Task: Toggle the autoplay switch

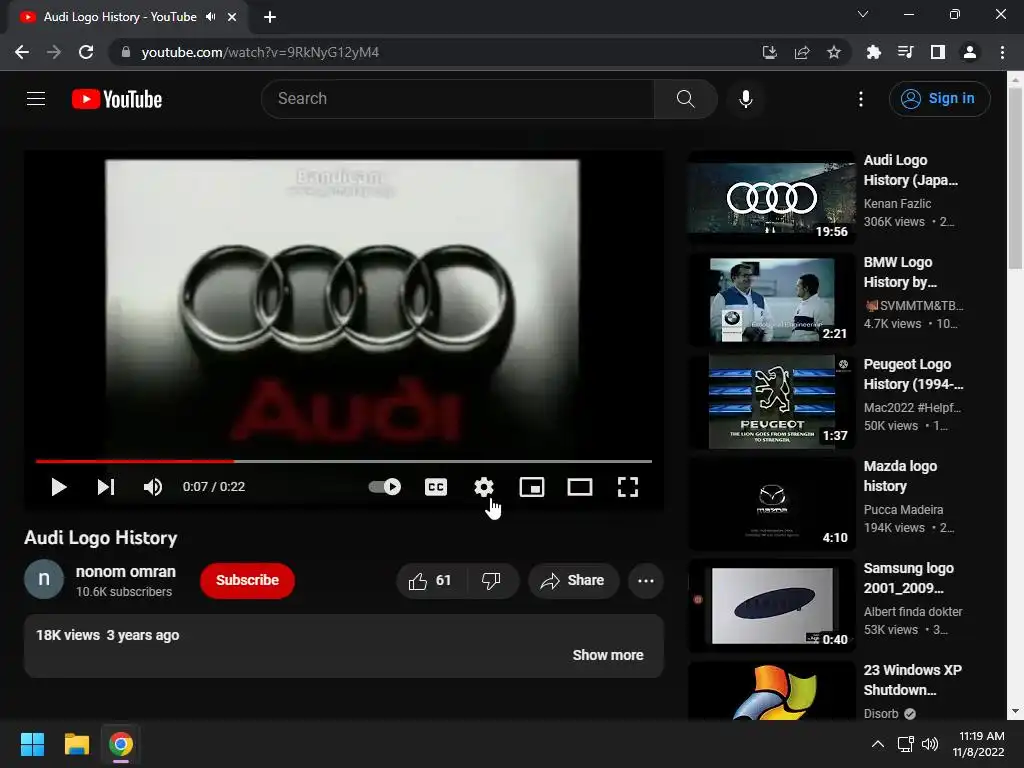Action: [x=385, y=487]
